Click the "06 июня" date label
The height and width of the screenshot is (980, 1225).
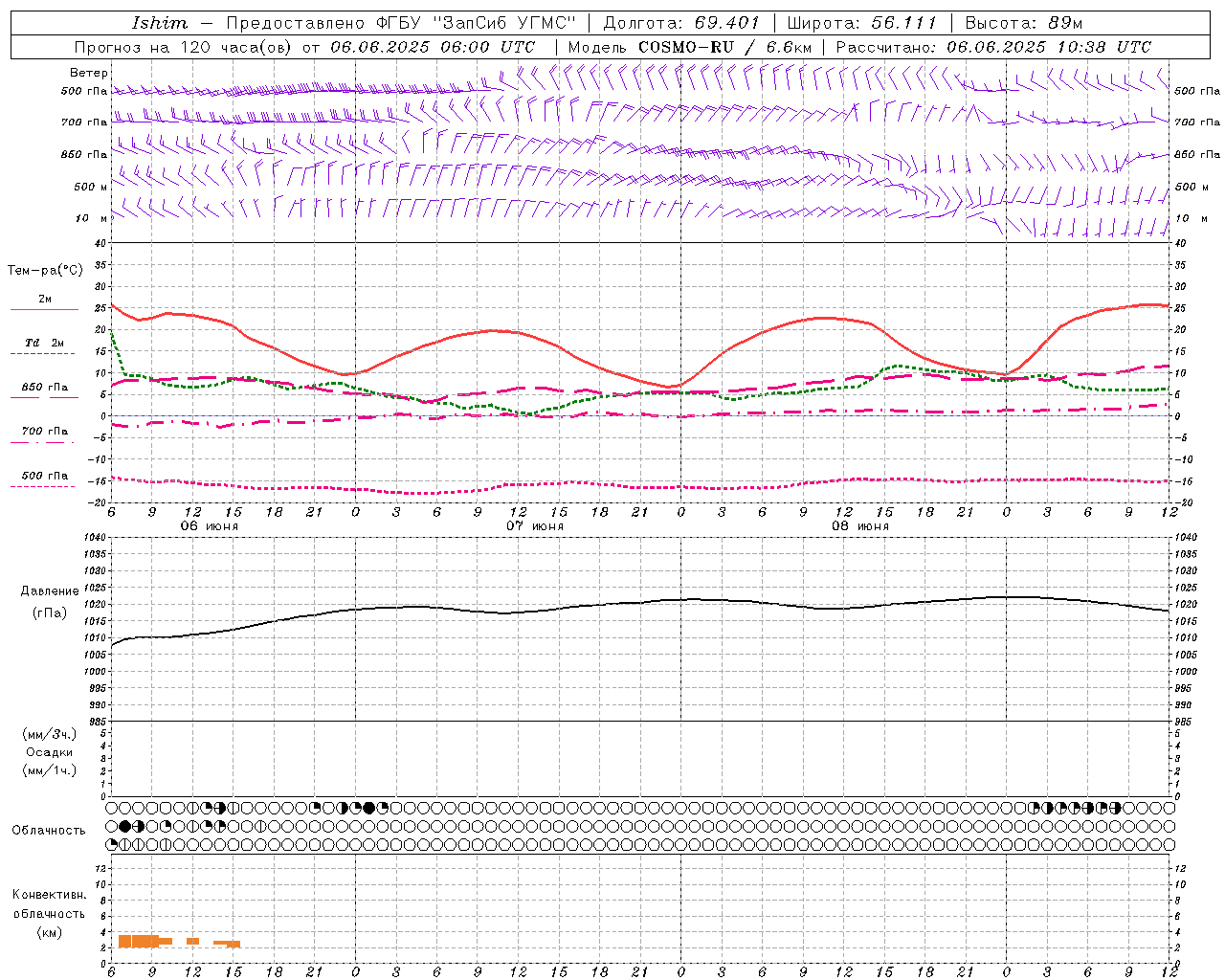[210, 526]
